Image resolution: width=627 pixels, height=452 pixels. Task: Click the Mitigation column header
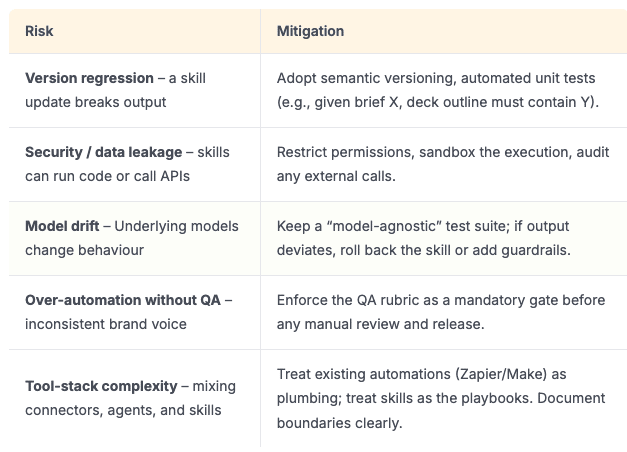[310, 31]
